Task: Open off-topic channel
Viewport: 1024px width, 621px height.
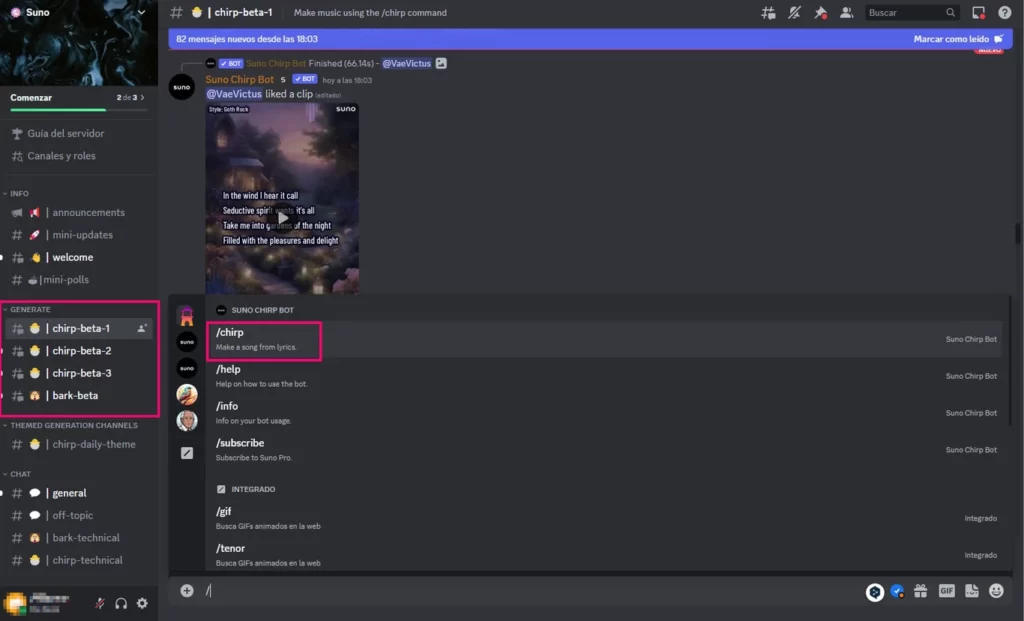Action: [x=78, y=515]
